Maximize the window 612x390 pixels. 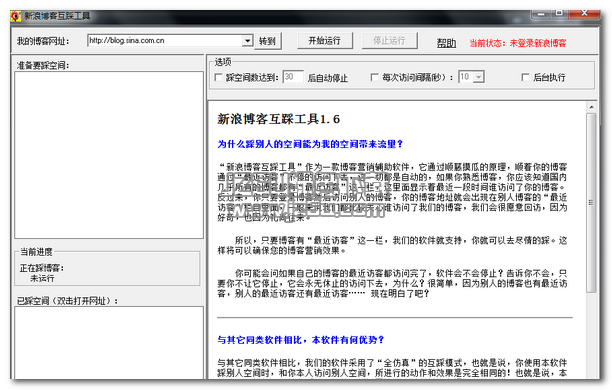click(x=559, y=14)
